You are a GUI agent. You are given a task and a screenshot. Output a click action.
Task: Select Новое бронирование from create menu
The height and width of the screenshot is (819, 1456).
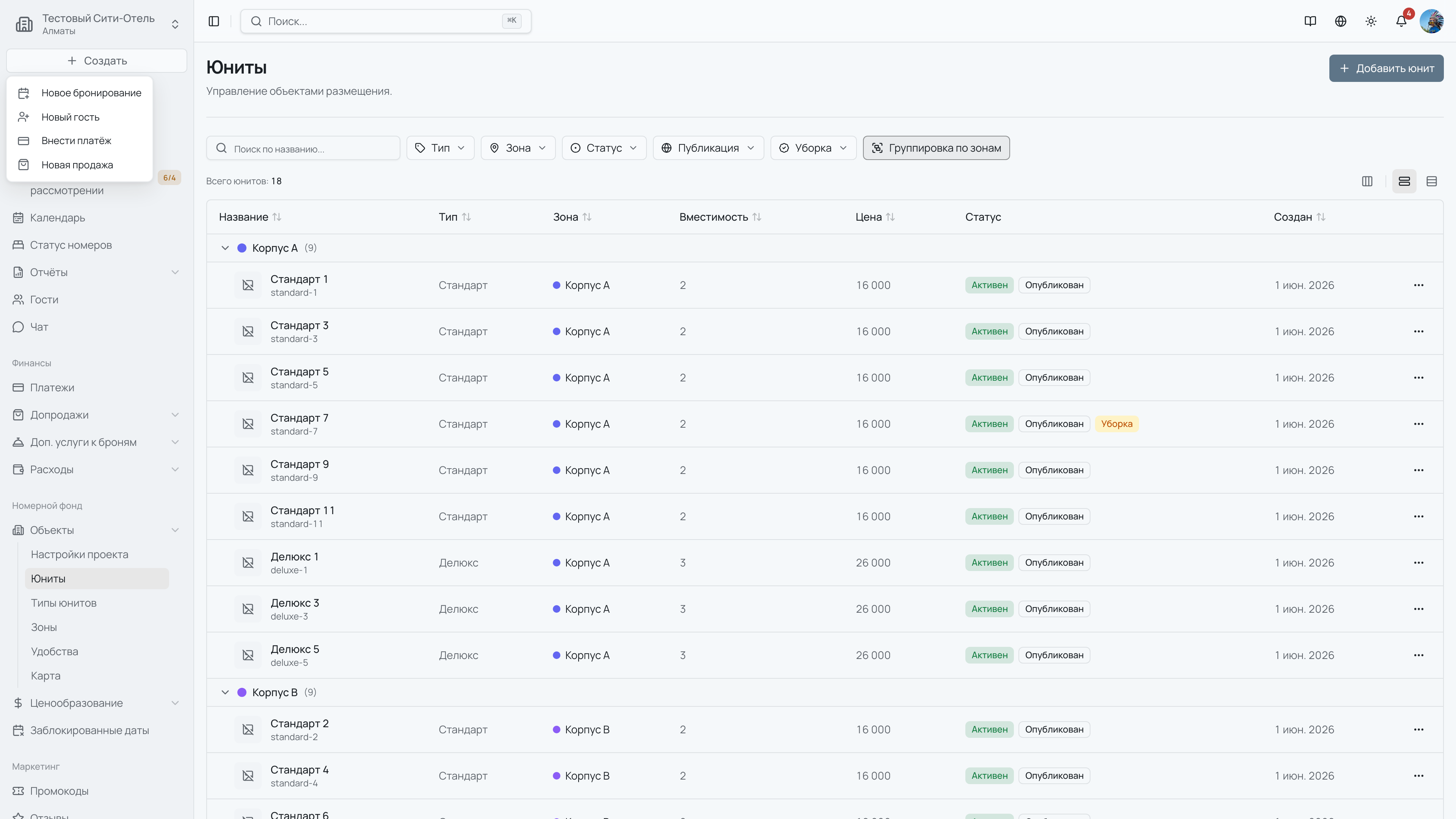coord(80,93)
